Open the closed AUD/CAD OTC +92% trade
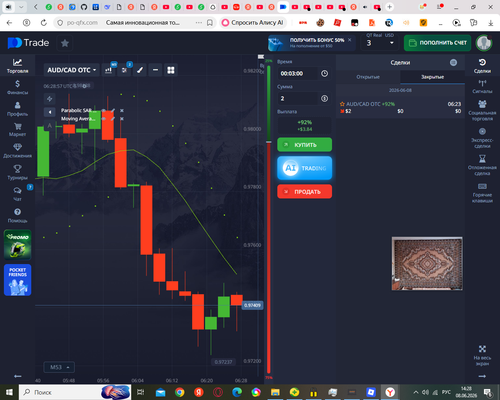 pyautogui.click(x=400, y=107)
